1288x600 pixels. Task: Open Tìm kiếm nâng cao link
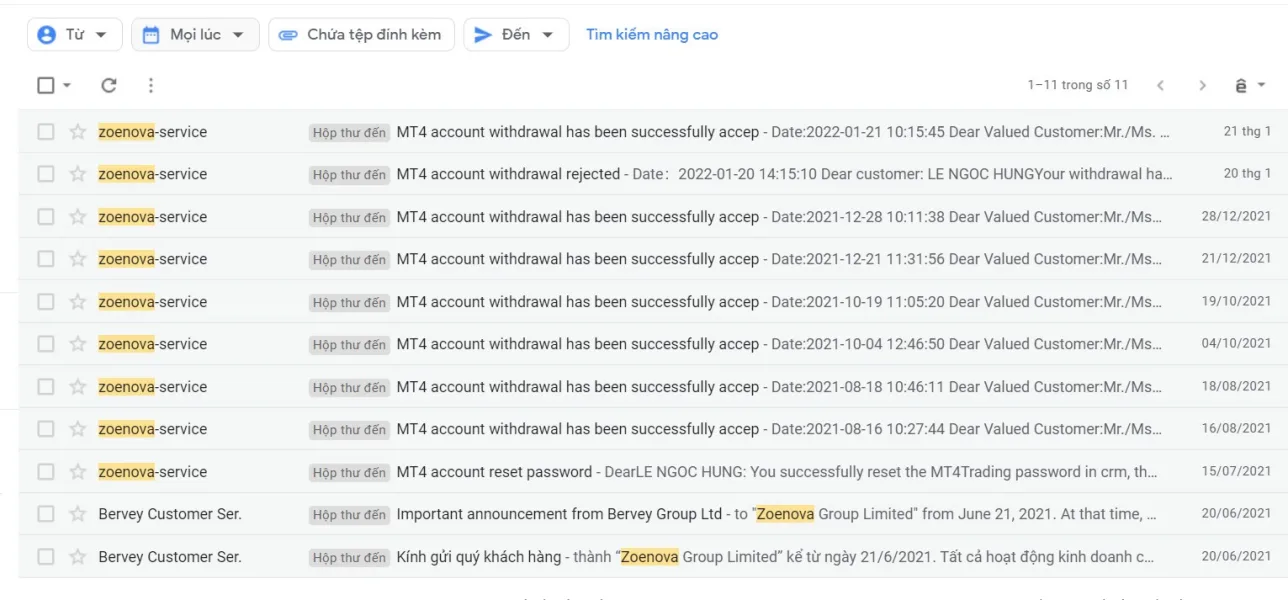pos(652,35)
